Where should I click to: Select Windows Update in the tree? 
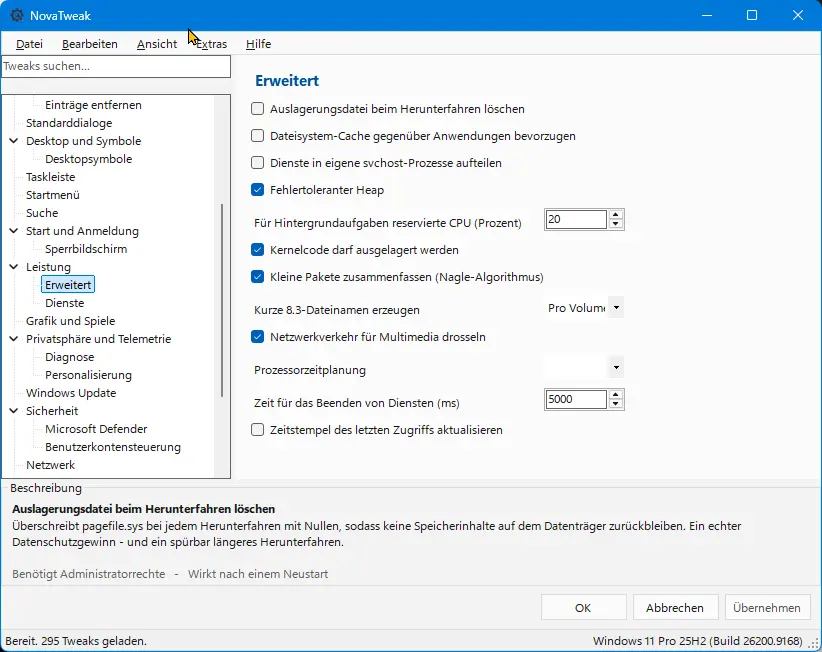[x=71, y=393]
